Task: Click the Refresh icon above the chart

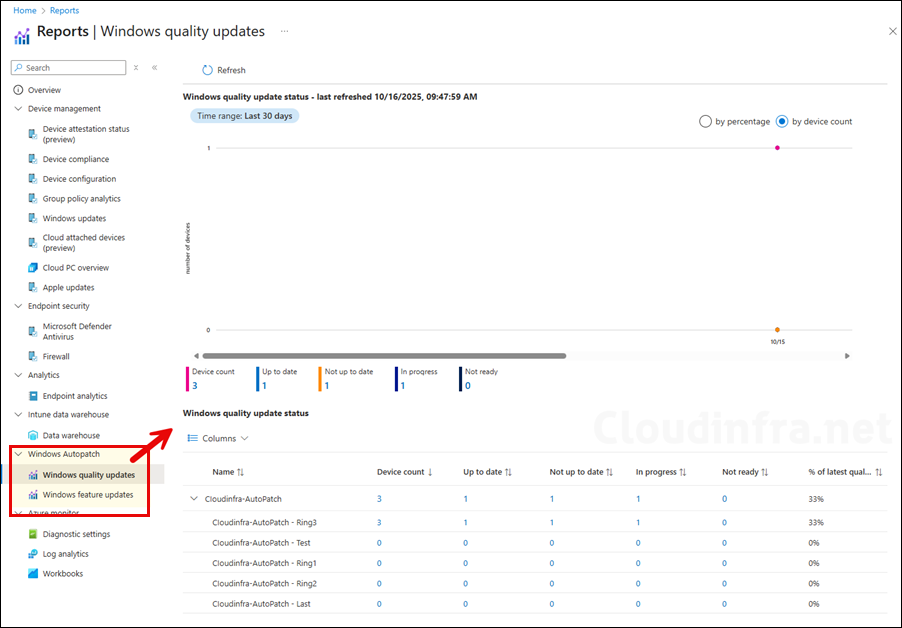Action: pos(207,70)
